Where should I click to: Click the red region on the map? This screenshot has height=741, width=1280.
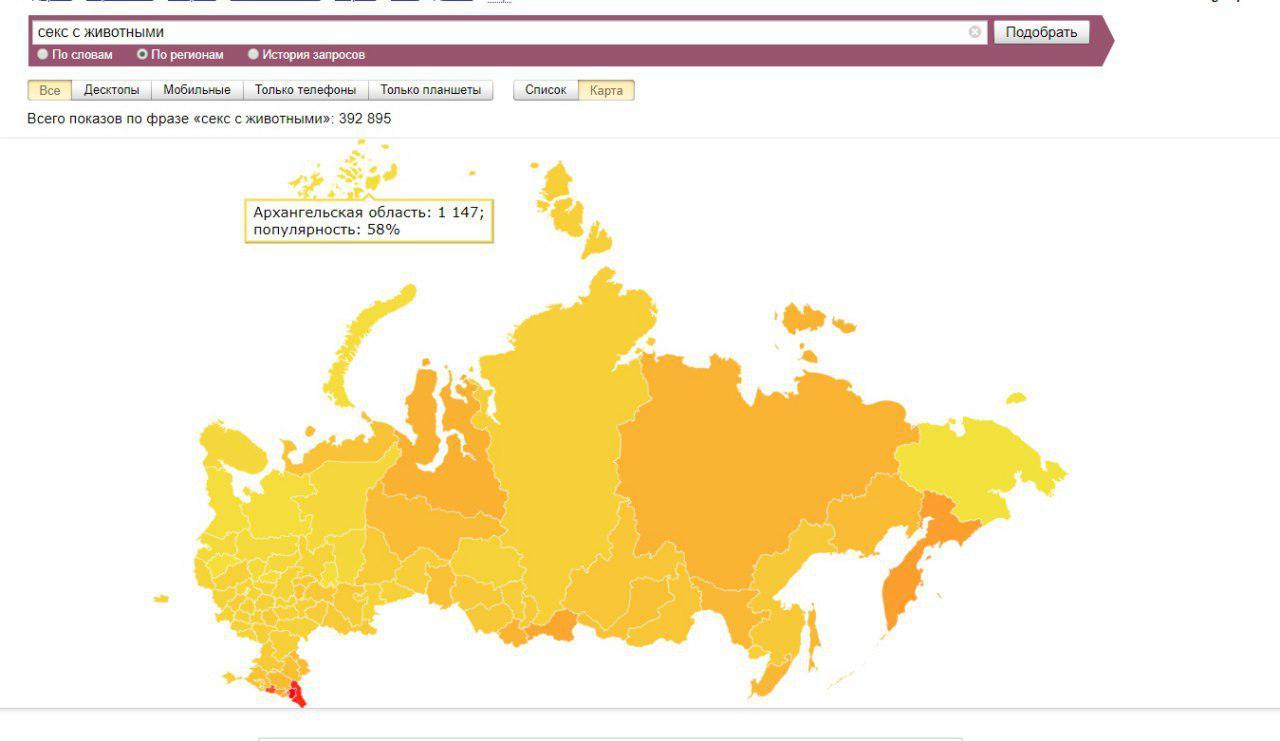point(295,693)
